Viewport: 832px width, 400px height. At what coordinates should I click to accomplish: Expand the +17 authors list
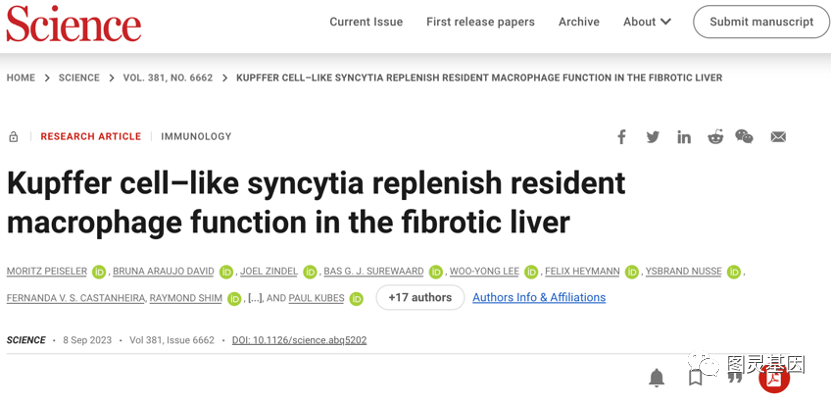point(420,297)
